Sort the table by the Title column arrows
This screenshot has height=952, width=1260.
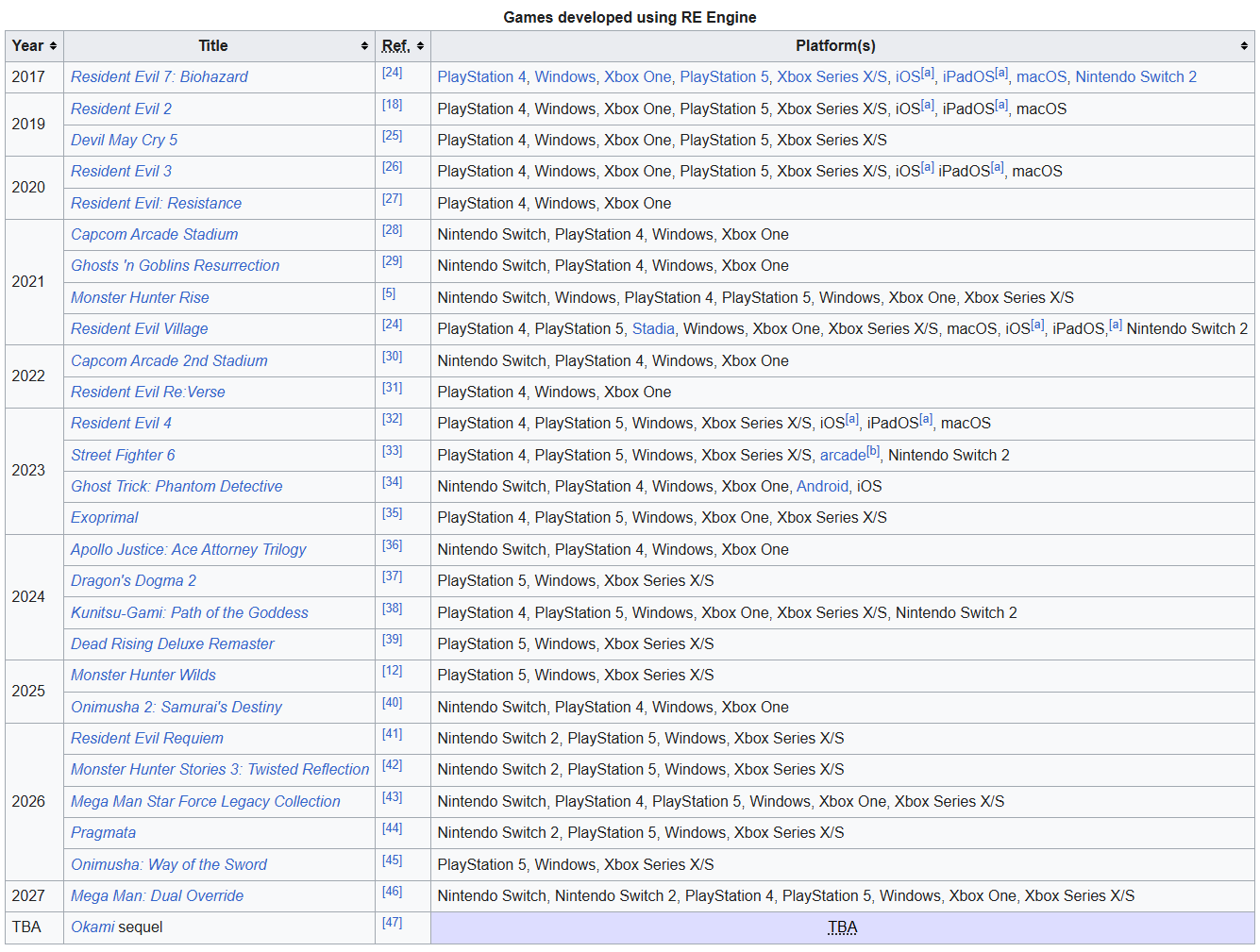tap(364, 46)
